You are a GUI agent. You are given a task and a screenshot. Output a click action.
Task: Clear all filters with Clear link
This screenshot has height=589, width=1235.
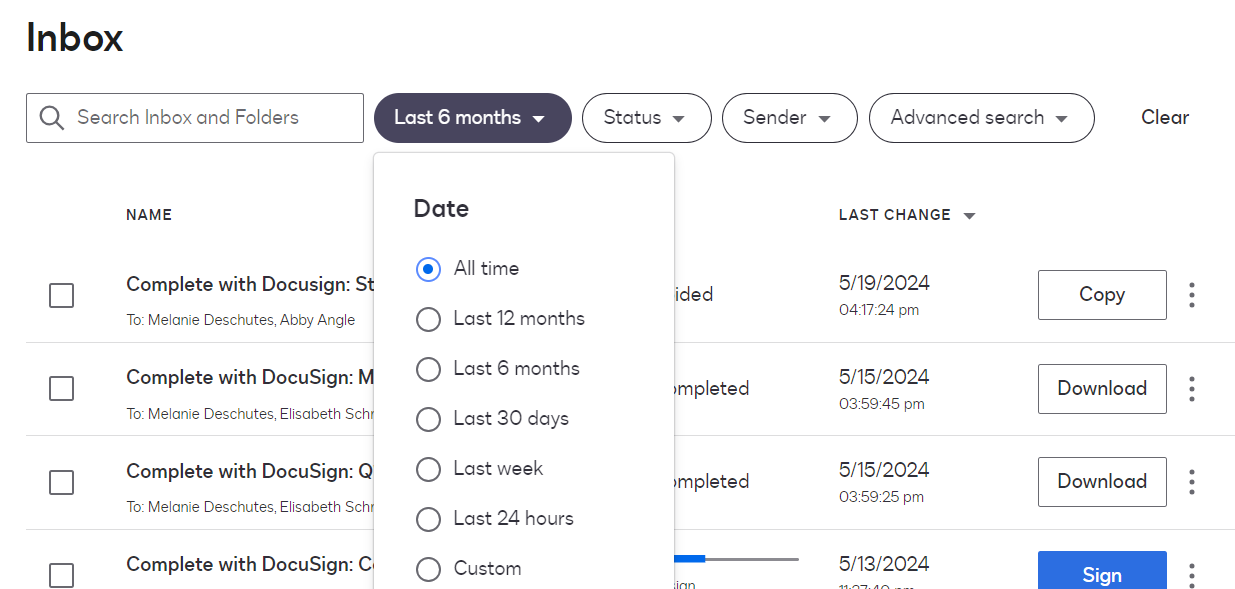pos(1165,118)
